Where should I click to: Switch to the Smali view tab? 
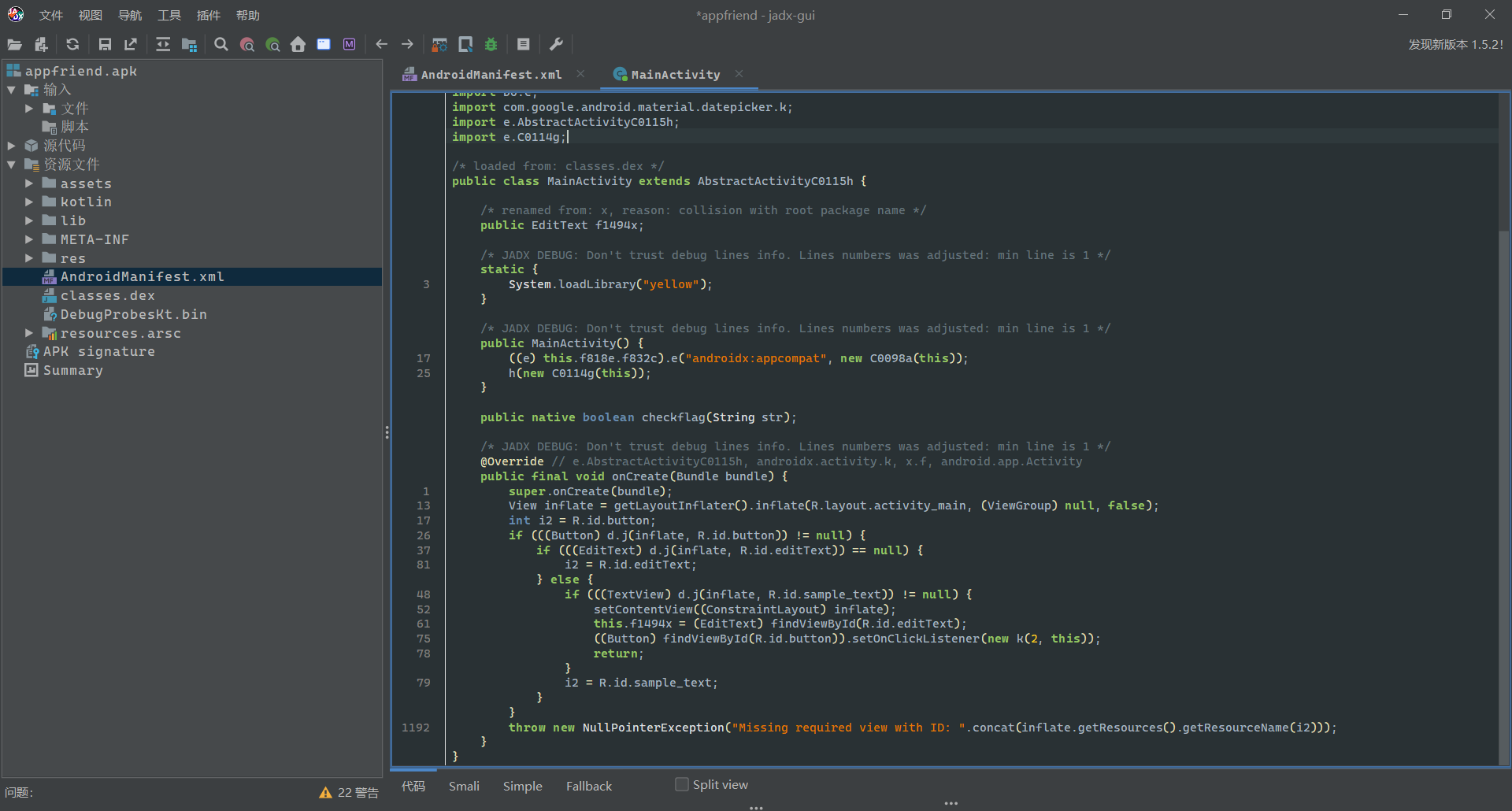(x=464, y=786)
